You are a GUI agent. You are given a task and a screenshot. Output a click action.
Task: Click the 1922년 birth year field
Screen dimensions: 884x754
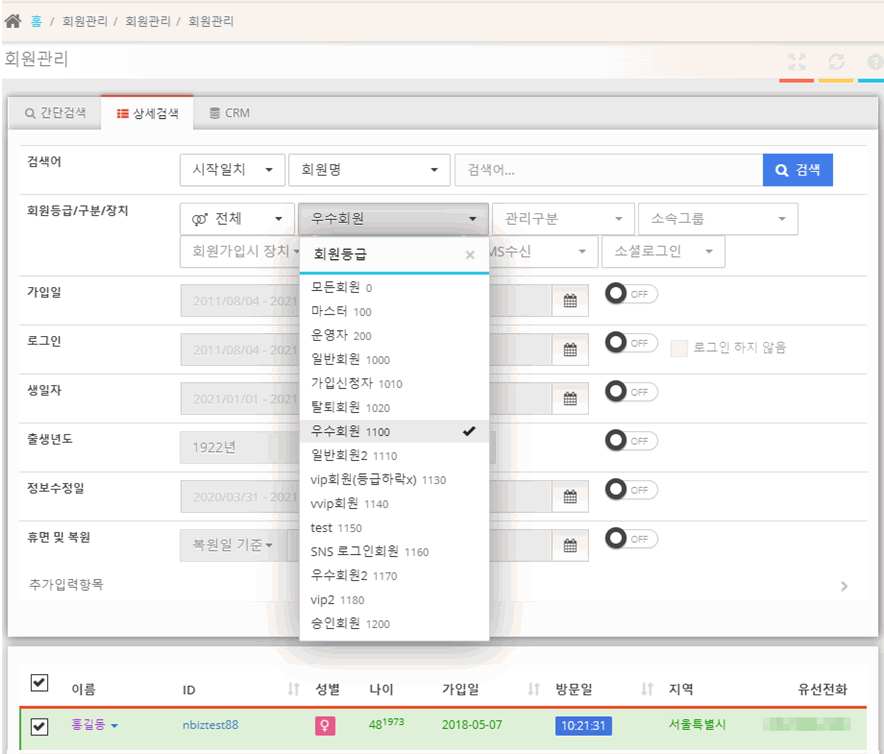click(x=239, y=448)
